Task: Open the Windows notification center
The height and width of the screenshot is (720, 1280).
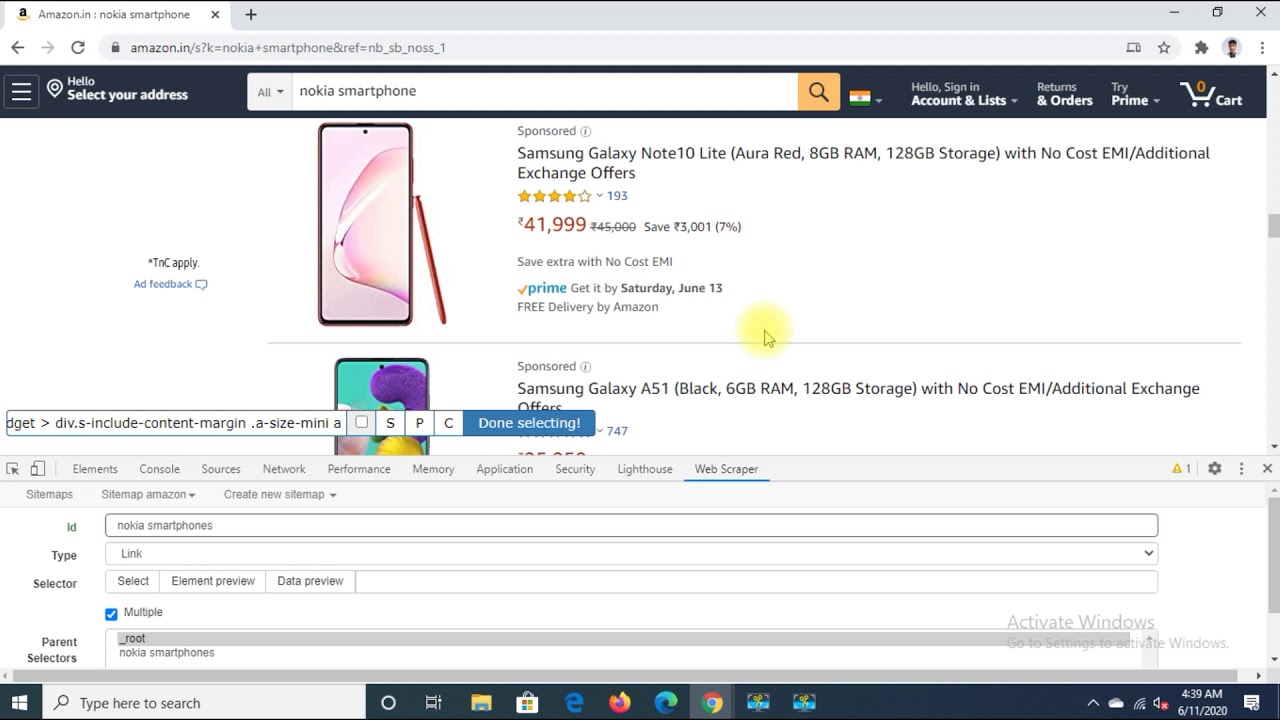Action: 1252,703
